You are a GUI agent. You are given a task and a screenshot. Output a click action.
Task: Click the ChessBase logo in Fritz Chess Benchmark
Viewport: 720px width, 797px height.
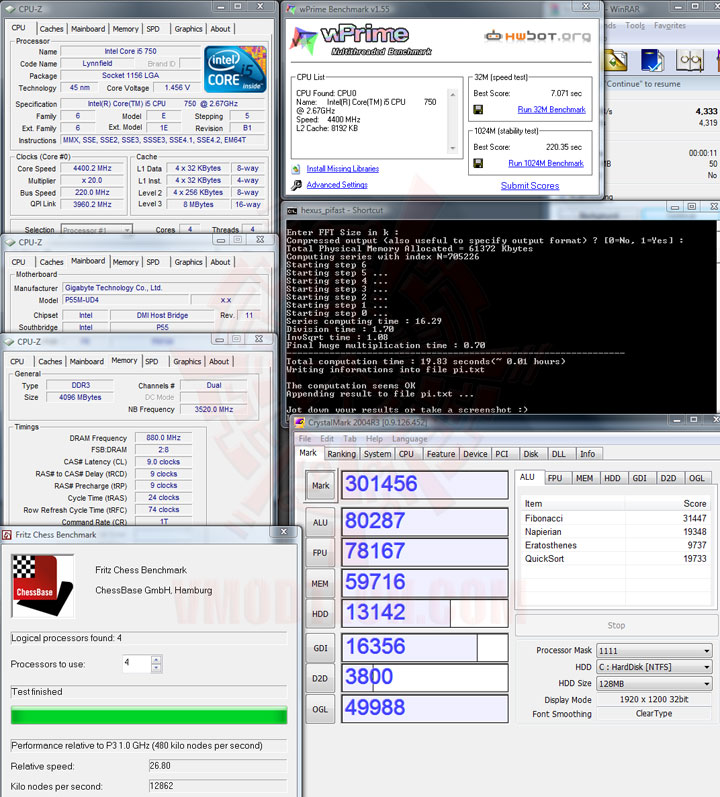click(x=43, y=586)
